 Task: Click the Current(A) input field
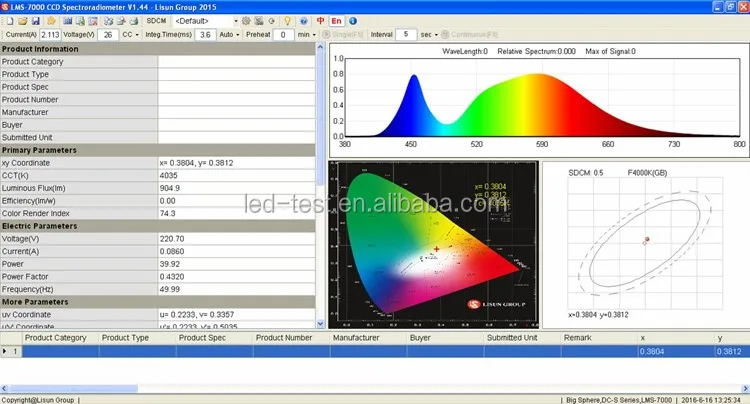point(50,34)
